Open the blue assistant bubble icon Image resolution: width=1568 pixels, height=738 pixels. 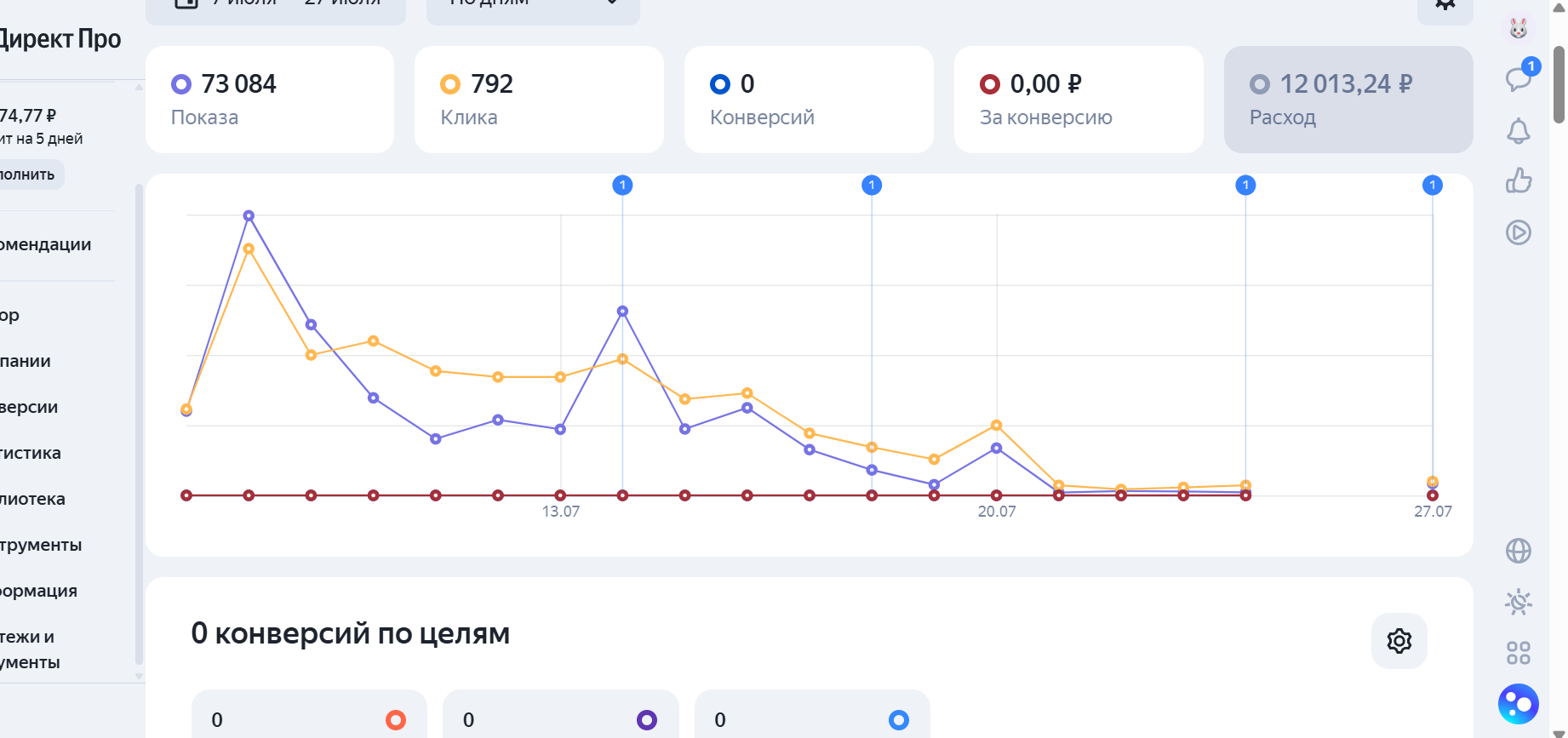point(1519,704)
